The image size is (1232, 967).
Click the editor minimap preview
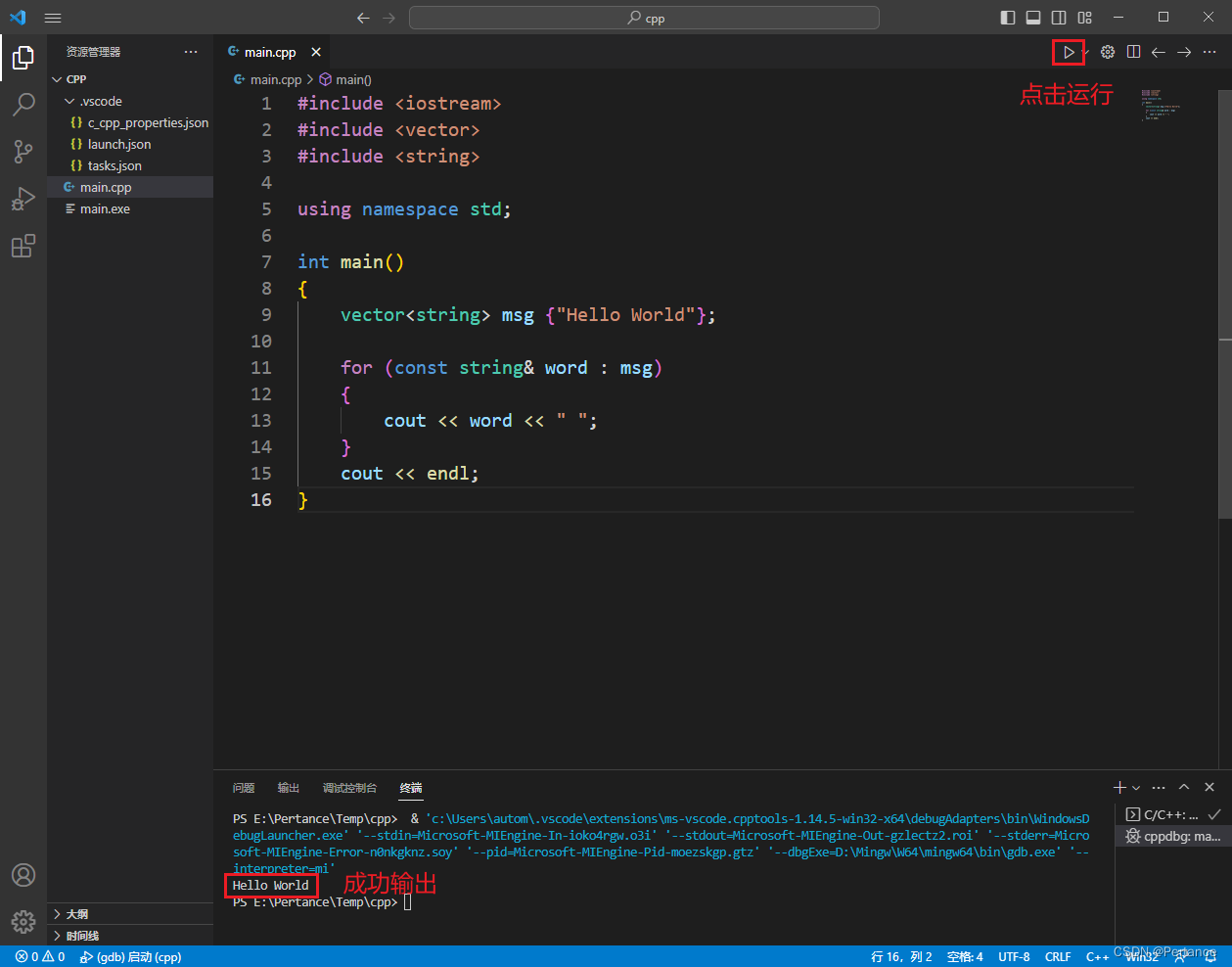[1162, 105]
